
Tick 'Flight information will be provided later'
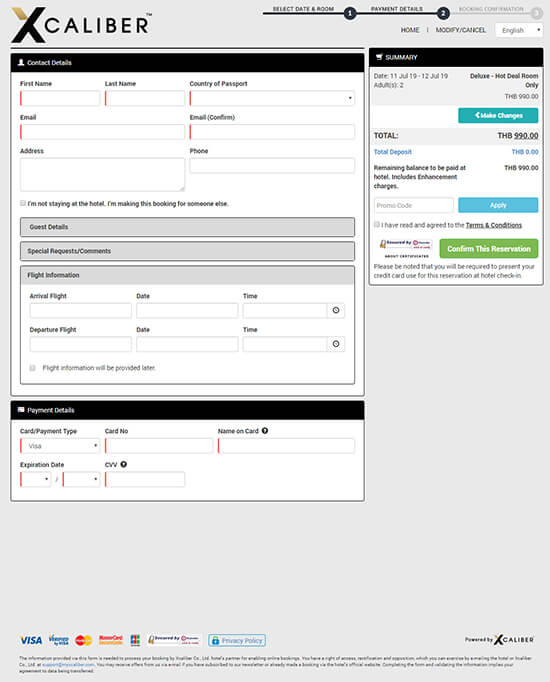coord(32,368)
